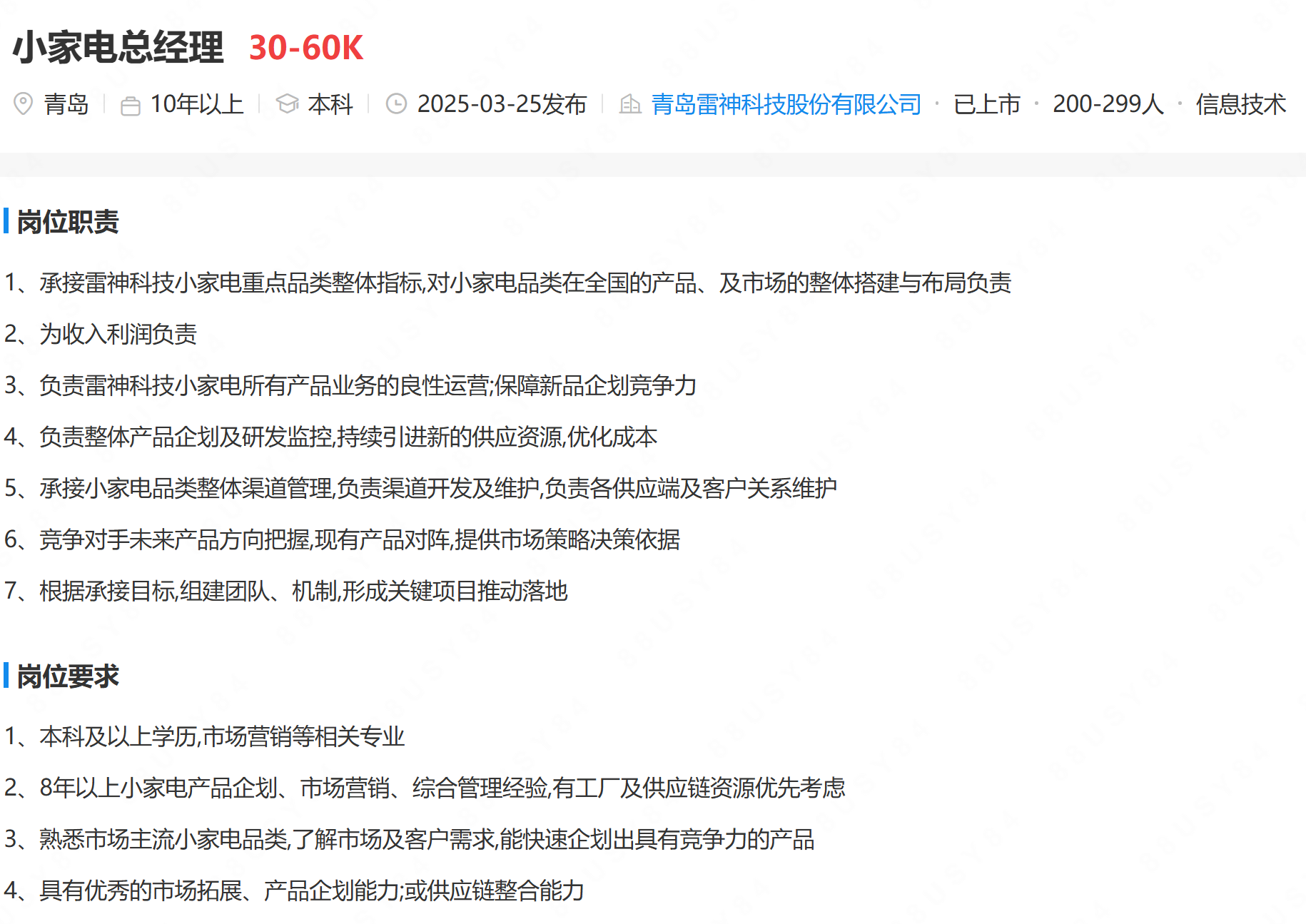Click the industry label 信息技术
This screenshot has height=924, width=1306.
(1241, 104)
